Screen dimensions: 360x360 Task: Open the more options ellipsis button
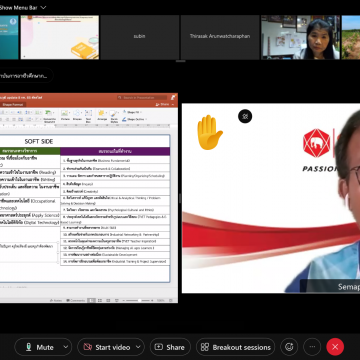[312, 347]
